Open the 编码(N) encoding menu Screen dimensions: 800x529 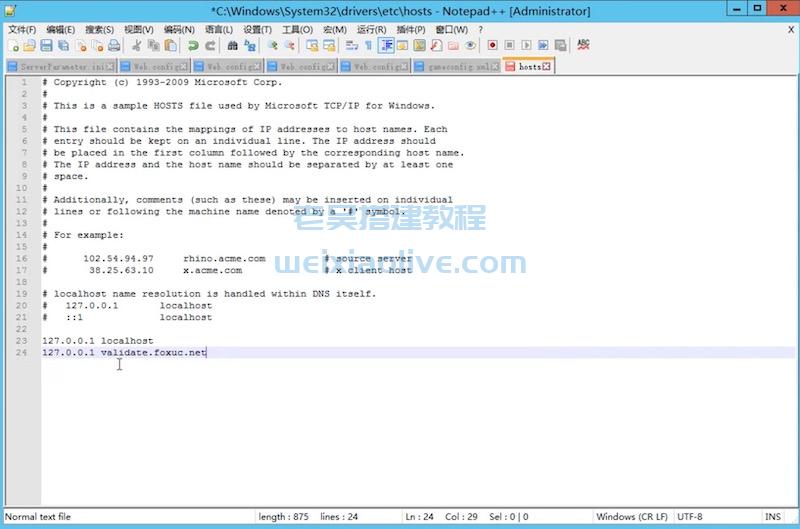click(180, 30)
